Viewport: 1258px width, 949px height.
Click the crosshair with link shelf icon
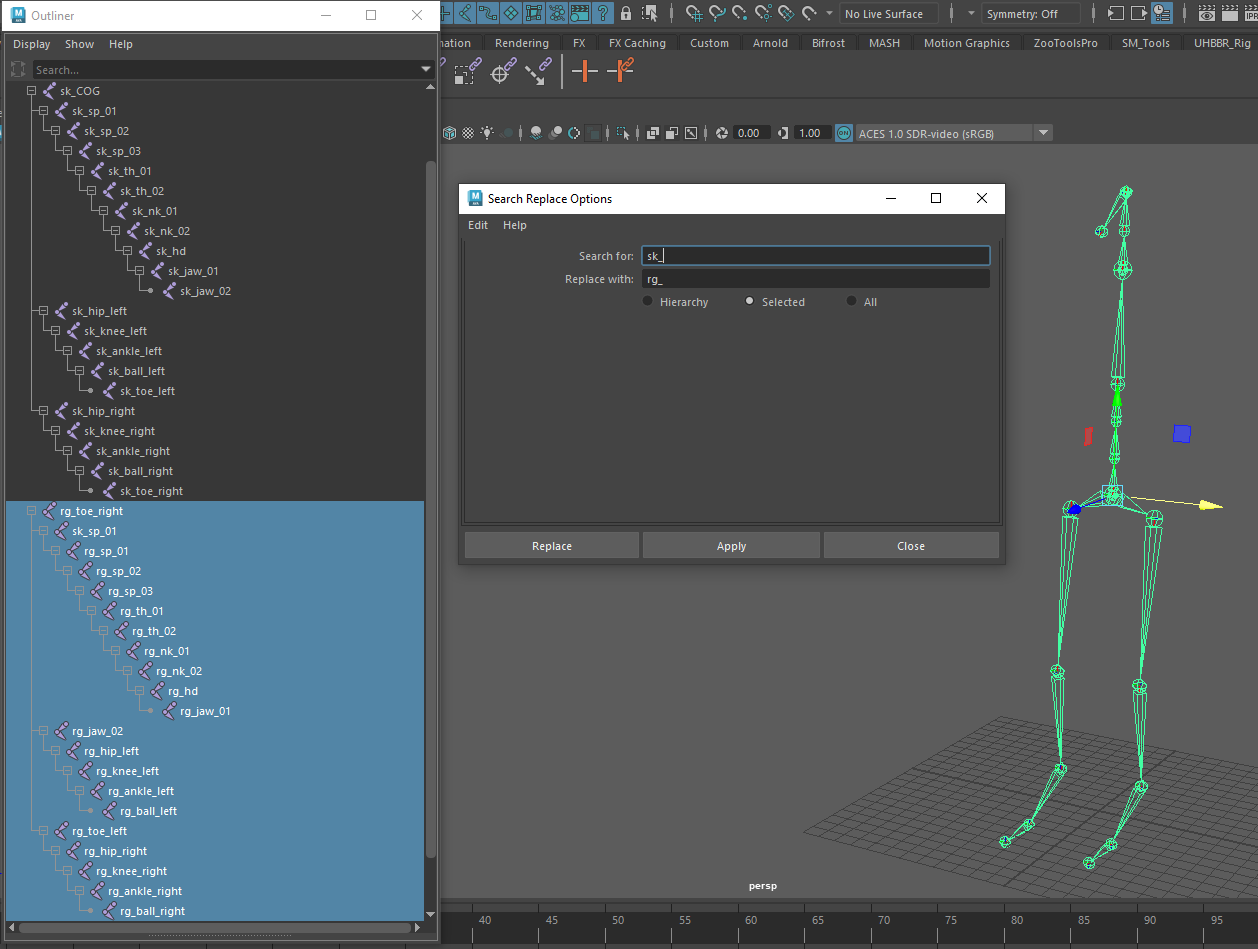pos(503,71)
